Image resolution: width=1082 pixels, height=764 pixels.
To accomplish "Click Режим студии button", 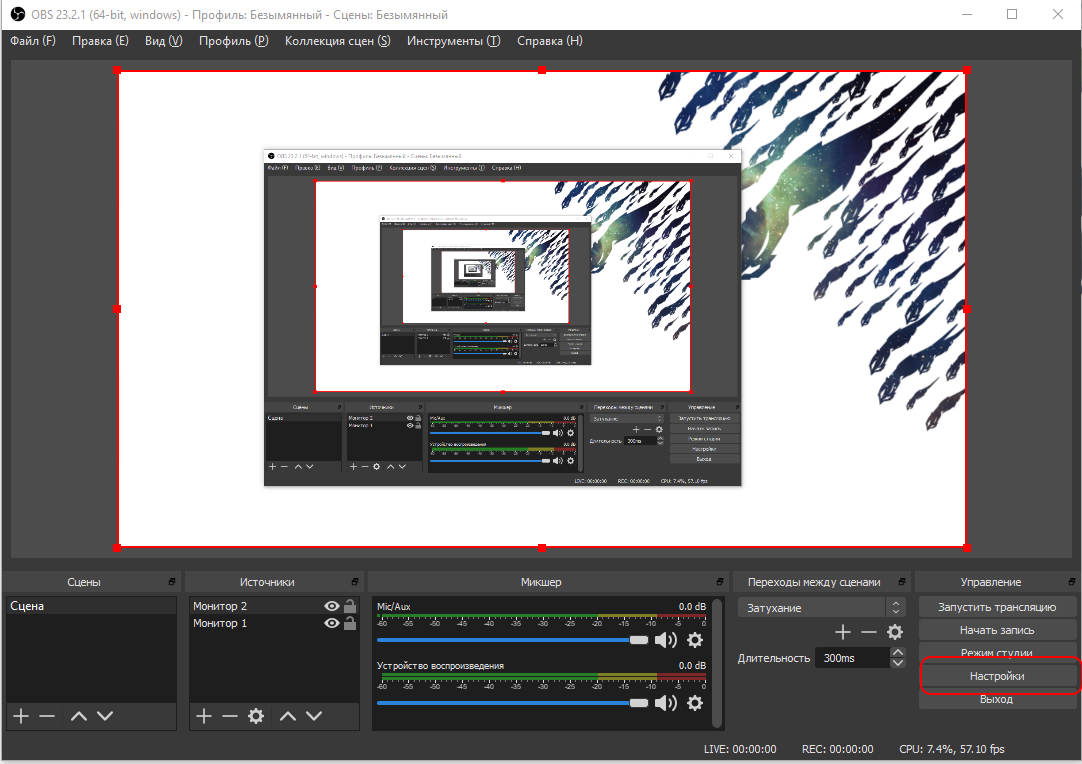I will point(996,651).
